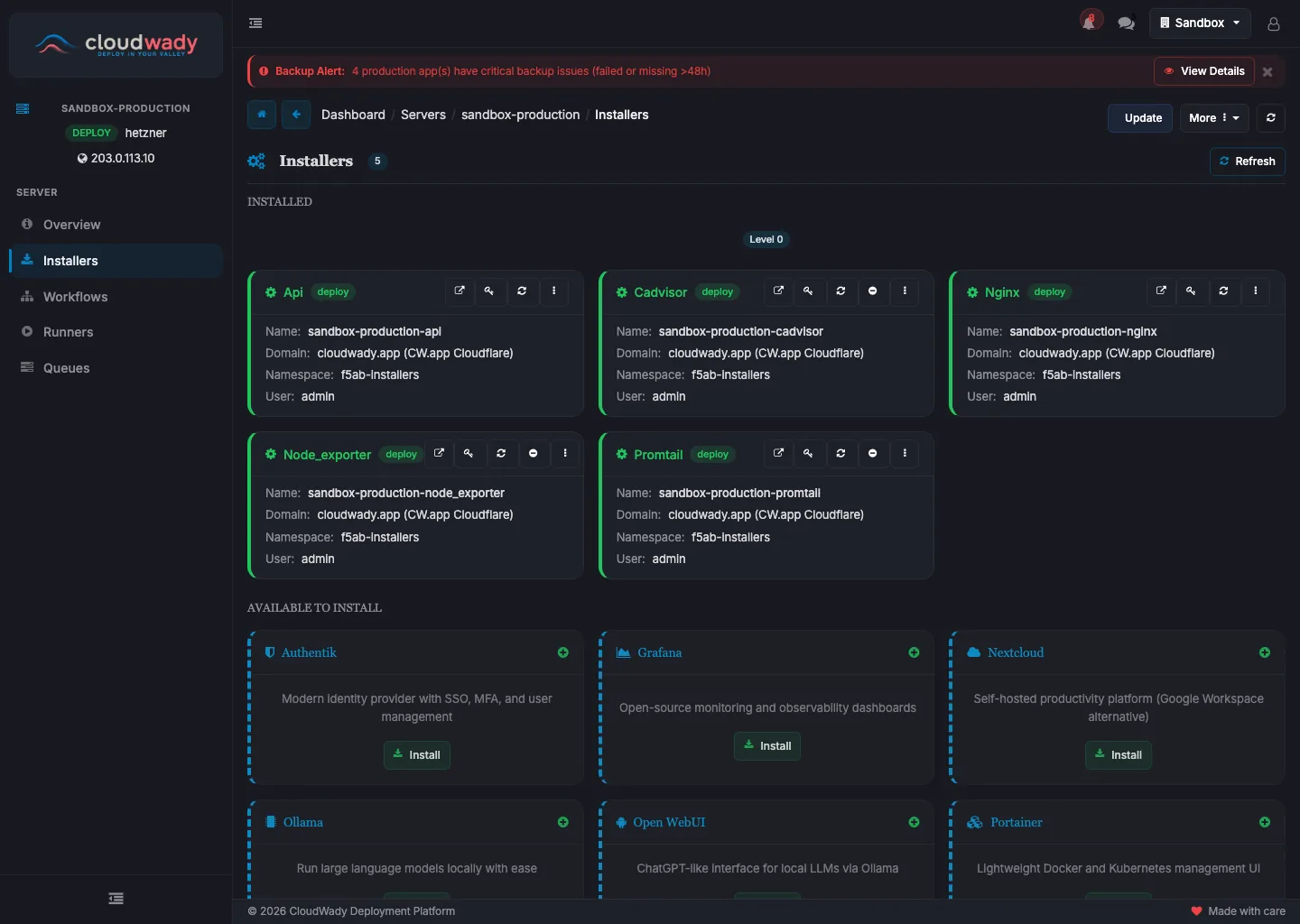Click the Api installer title

[293, 292]
